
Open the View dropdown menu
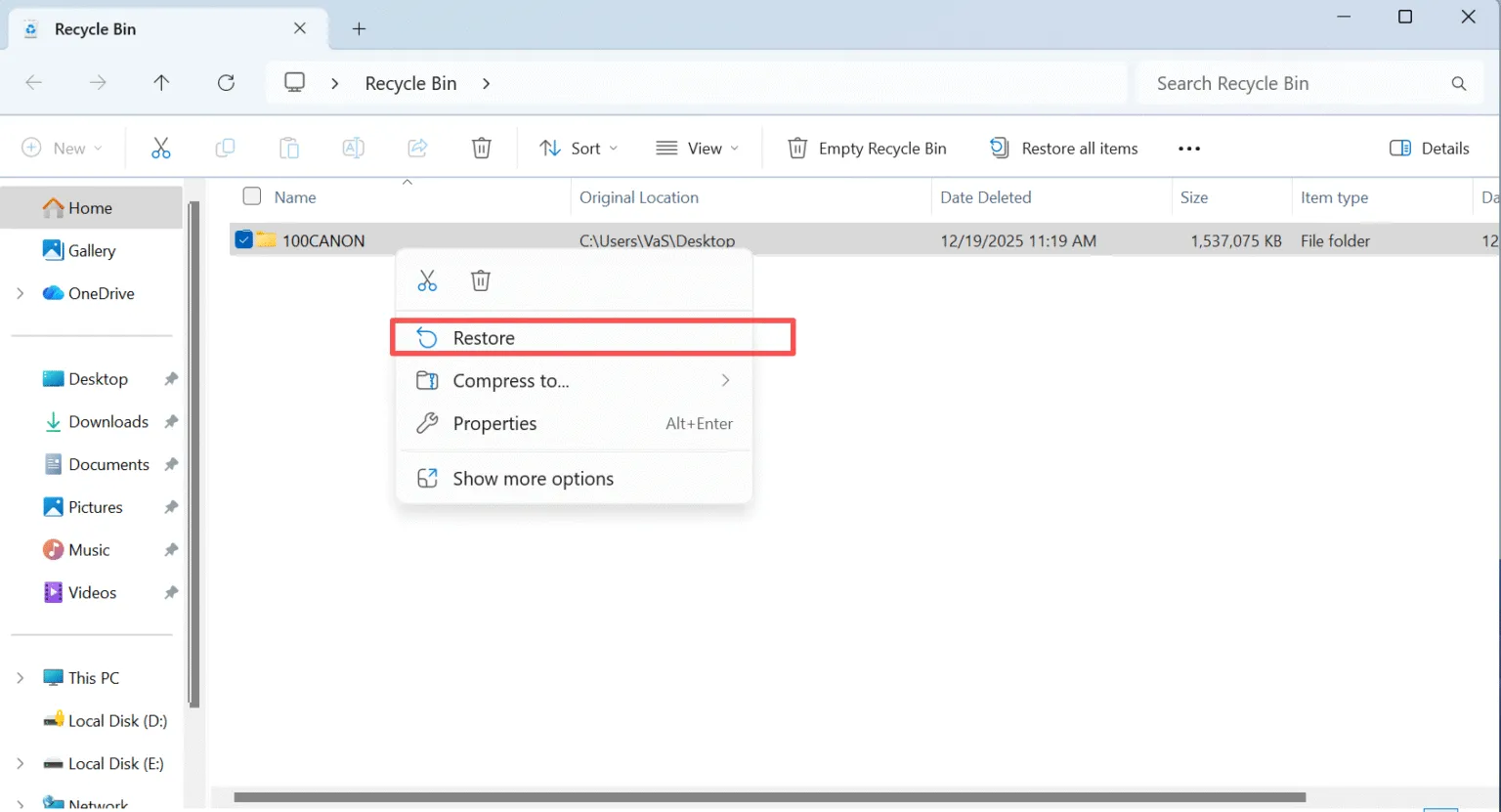coord(698,149)
